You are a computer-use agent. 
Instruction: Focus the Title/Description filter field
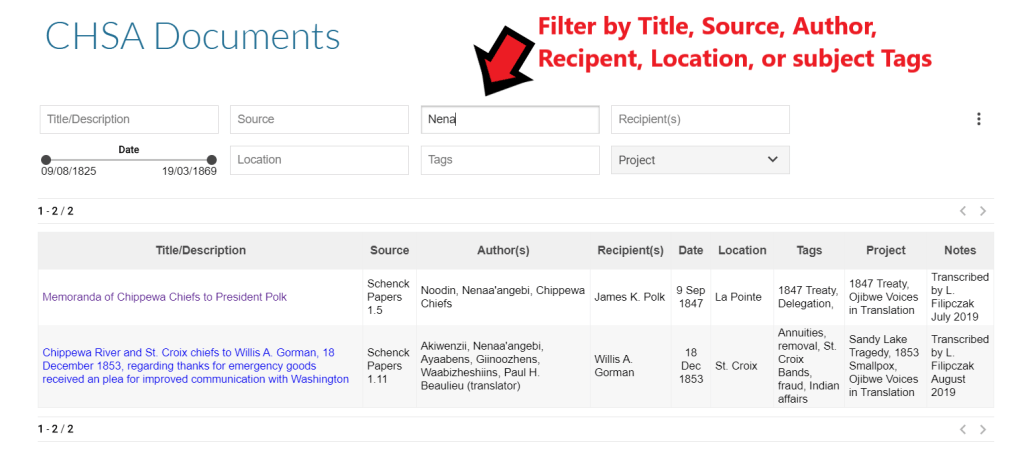click(129, 120)
